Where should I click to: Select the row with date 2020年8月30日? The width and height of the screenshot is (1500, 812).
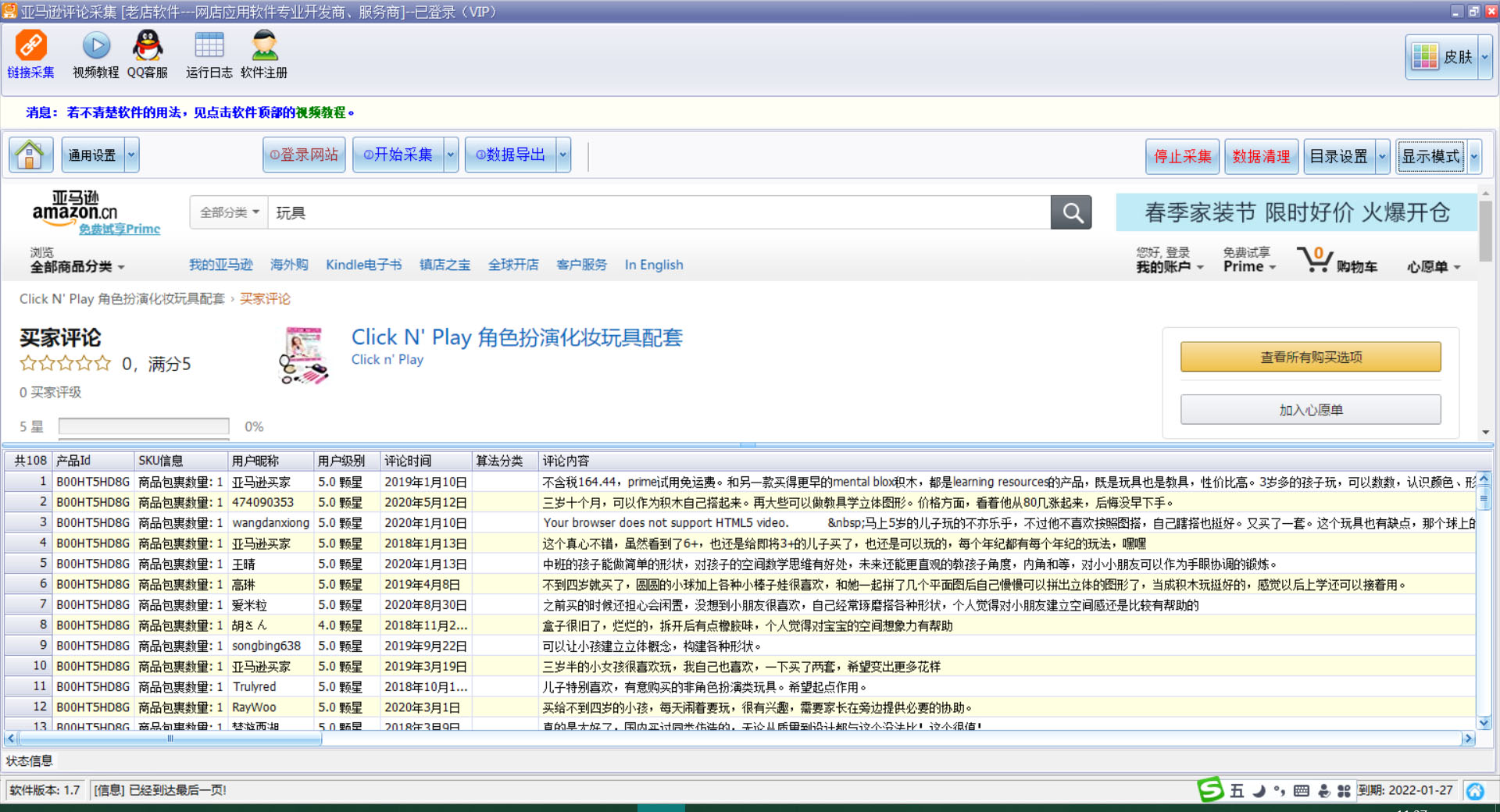tap(740, 605)
